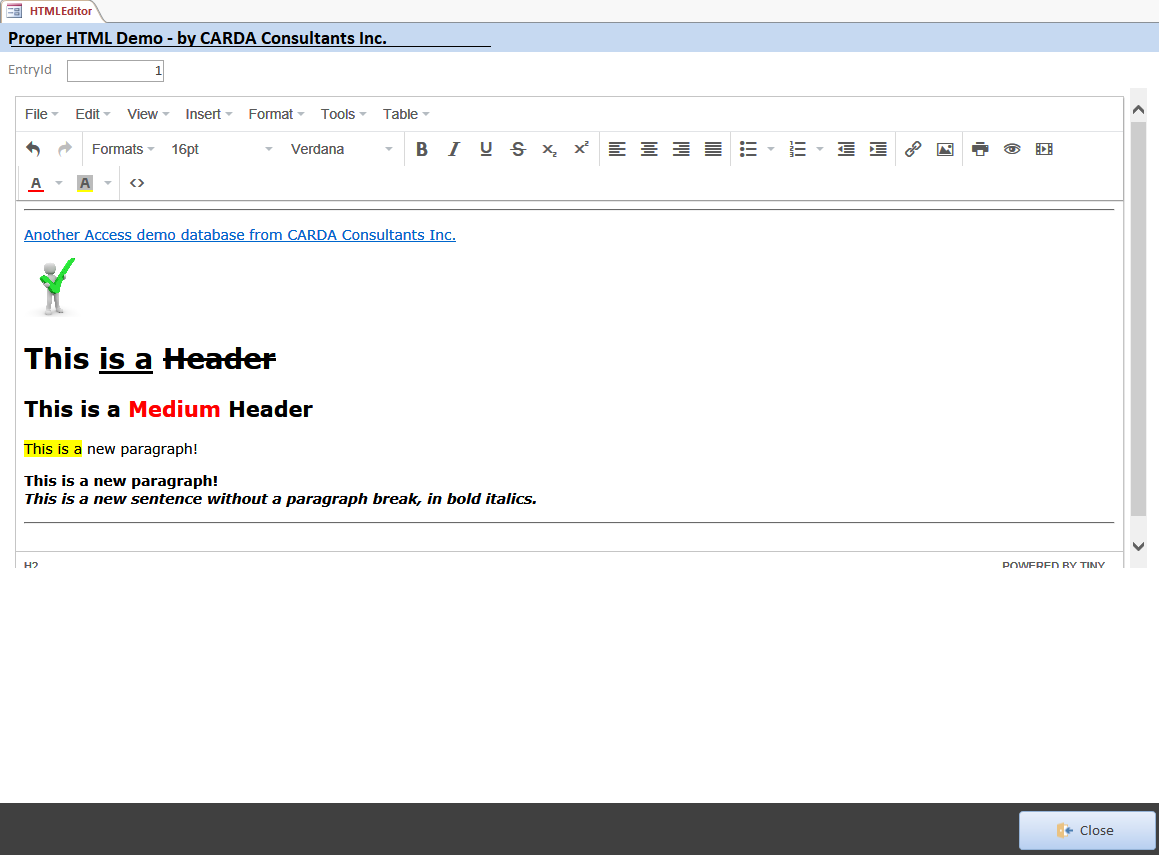Viewport: 1159px width, 855px height.
Task: Insert or edit an image
Action: [945, 149]
